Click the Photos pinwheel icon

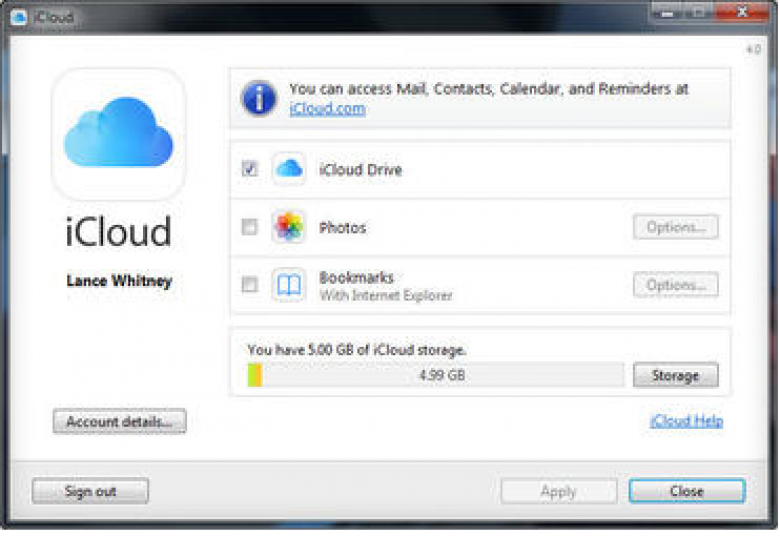pos(289,227)
